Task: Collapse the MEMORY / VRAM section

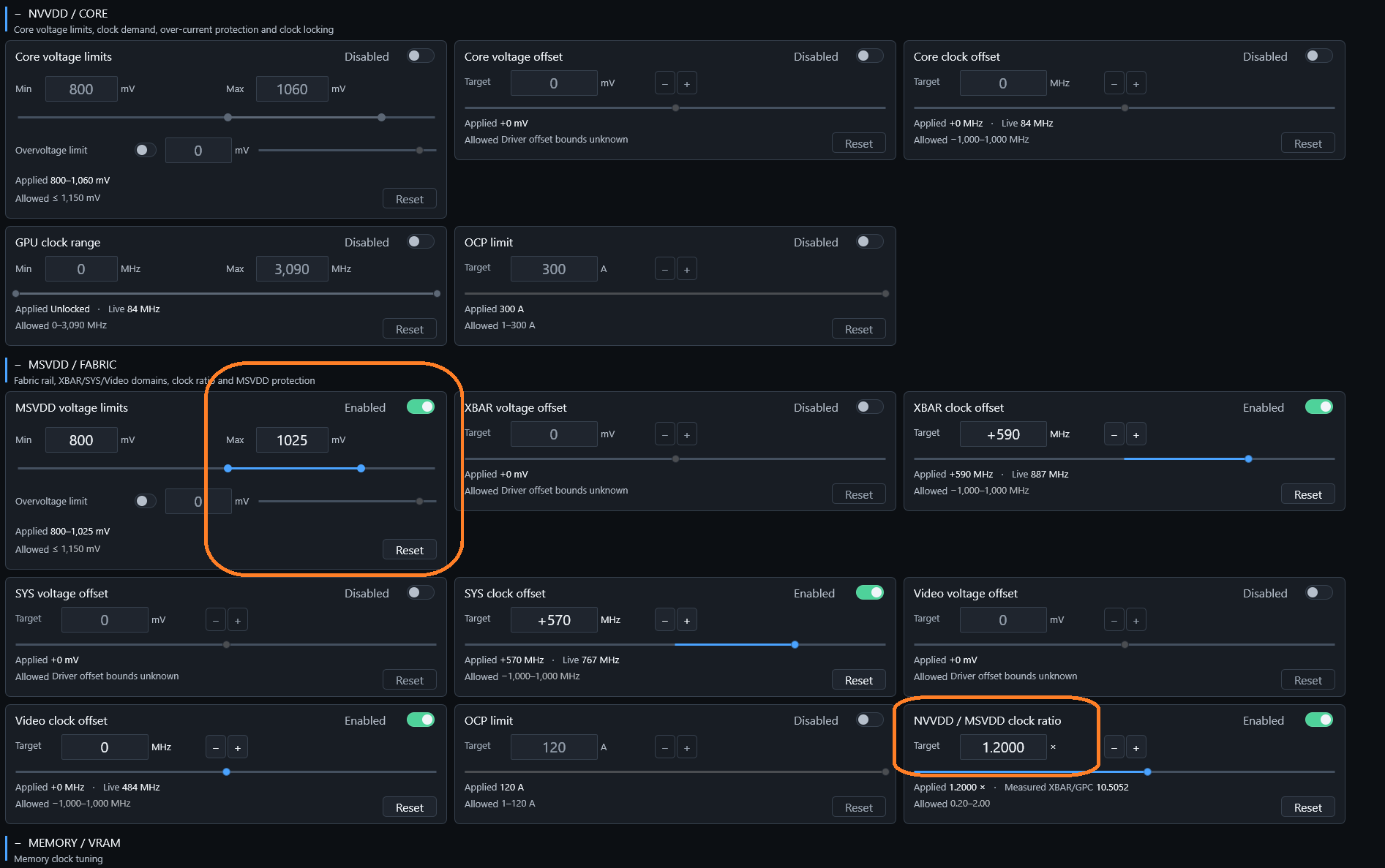Action: pyautogui.click(x=18, y=843)
